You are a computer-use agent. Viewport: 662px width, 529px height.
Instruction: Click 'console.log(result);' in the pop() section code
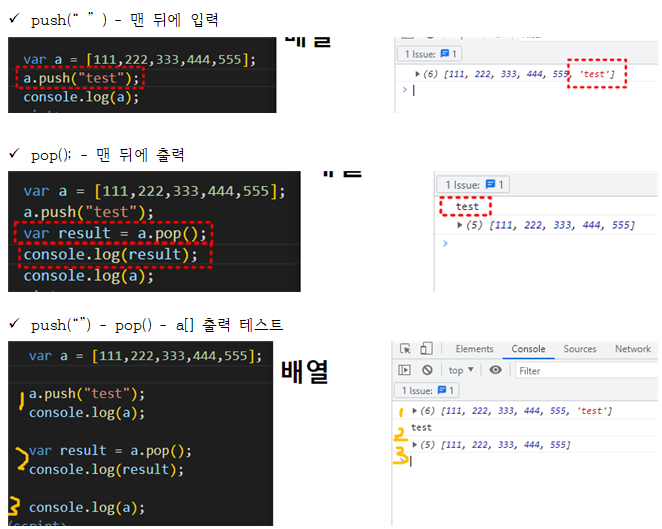point(110,255)
